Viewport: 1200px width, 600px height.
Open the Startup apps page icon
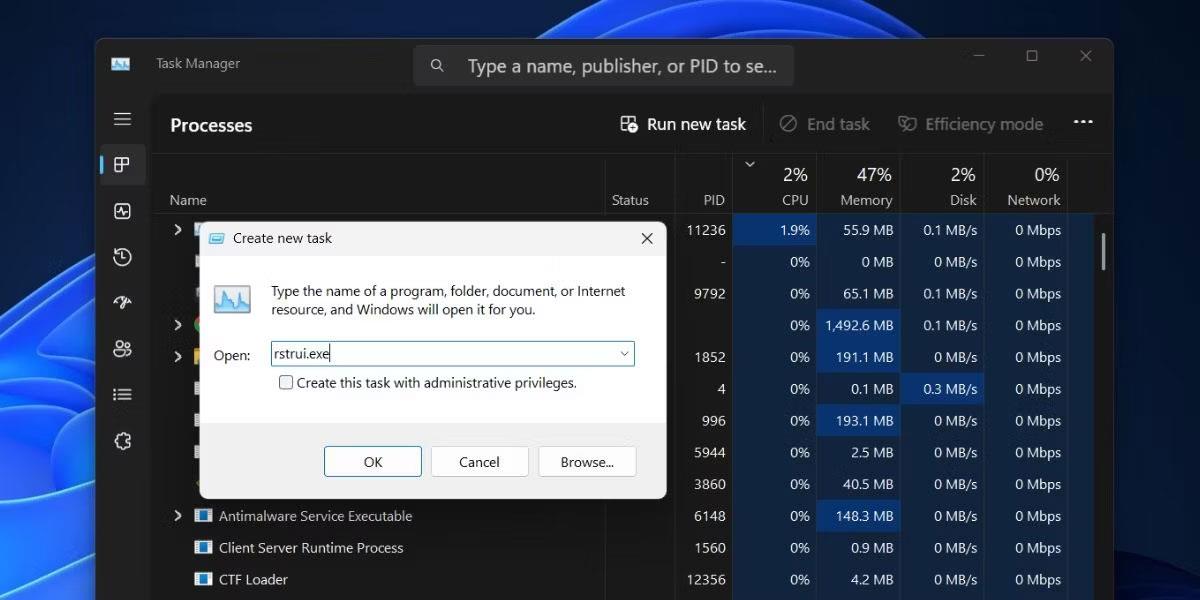[x=122, y=303]
